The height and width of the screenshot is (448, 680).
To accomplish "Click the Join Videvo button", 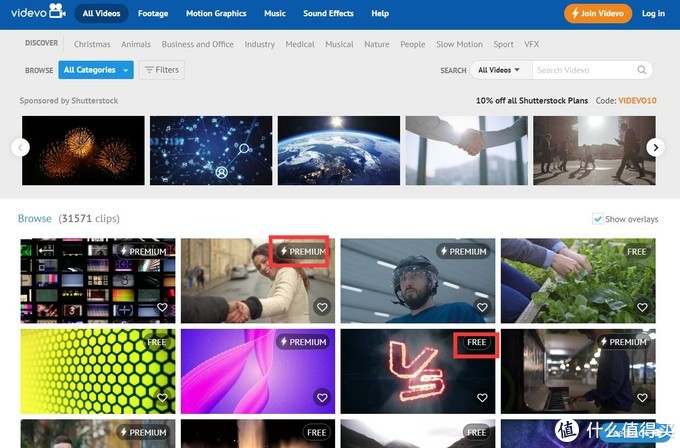I will [598, 14].
